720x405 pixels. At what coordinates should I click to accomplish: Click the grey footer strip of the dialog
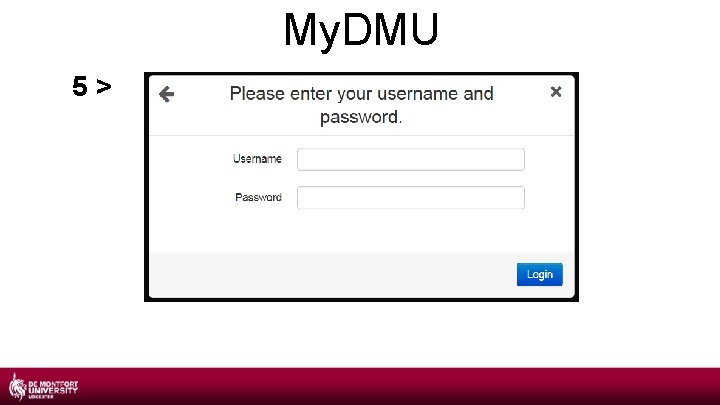point(333,275)
